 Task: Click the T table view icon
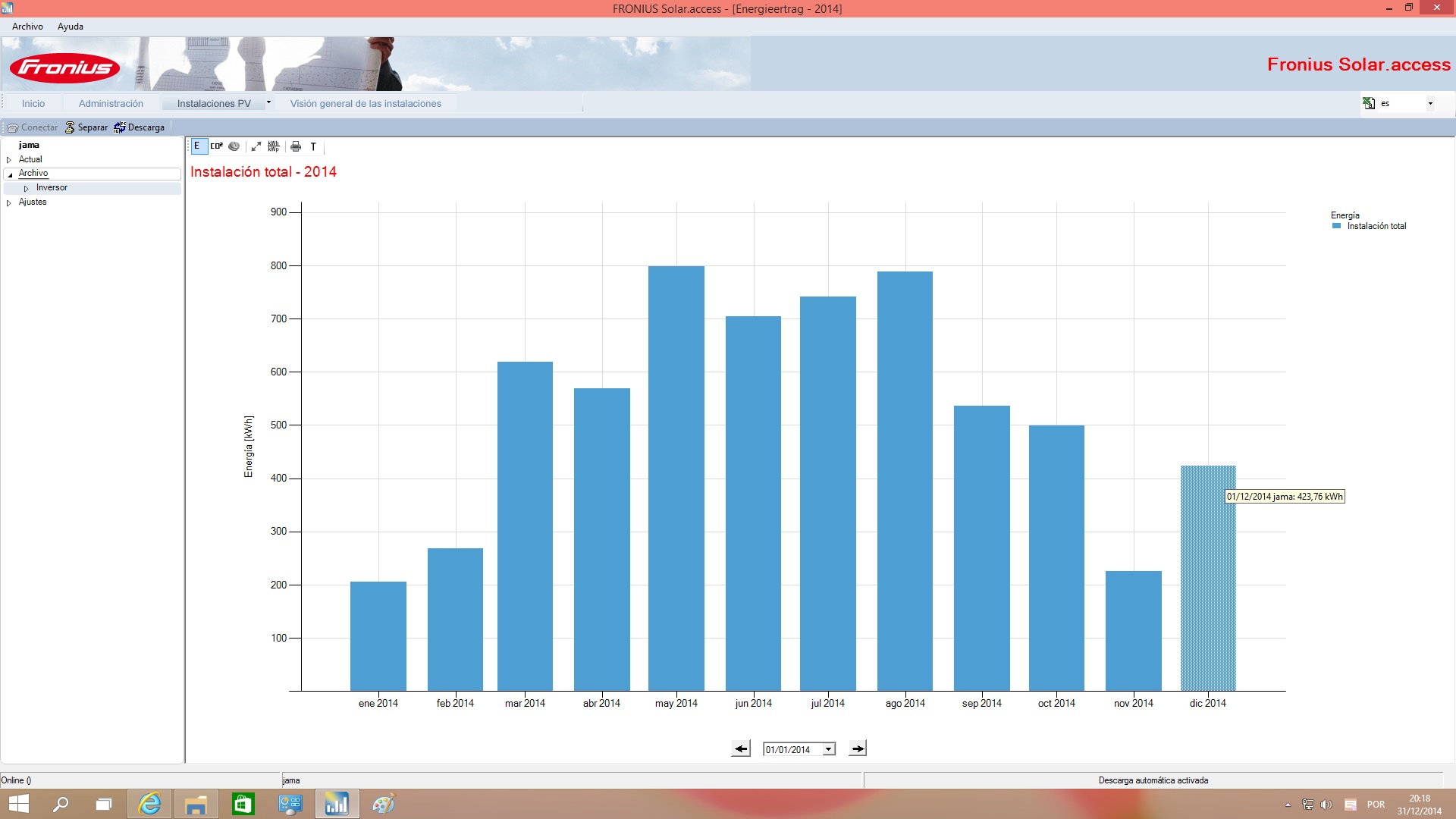coord(313,146)
